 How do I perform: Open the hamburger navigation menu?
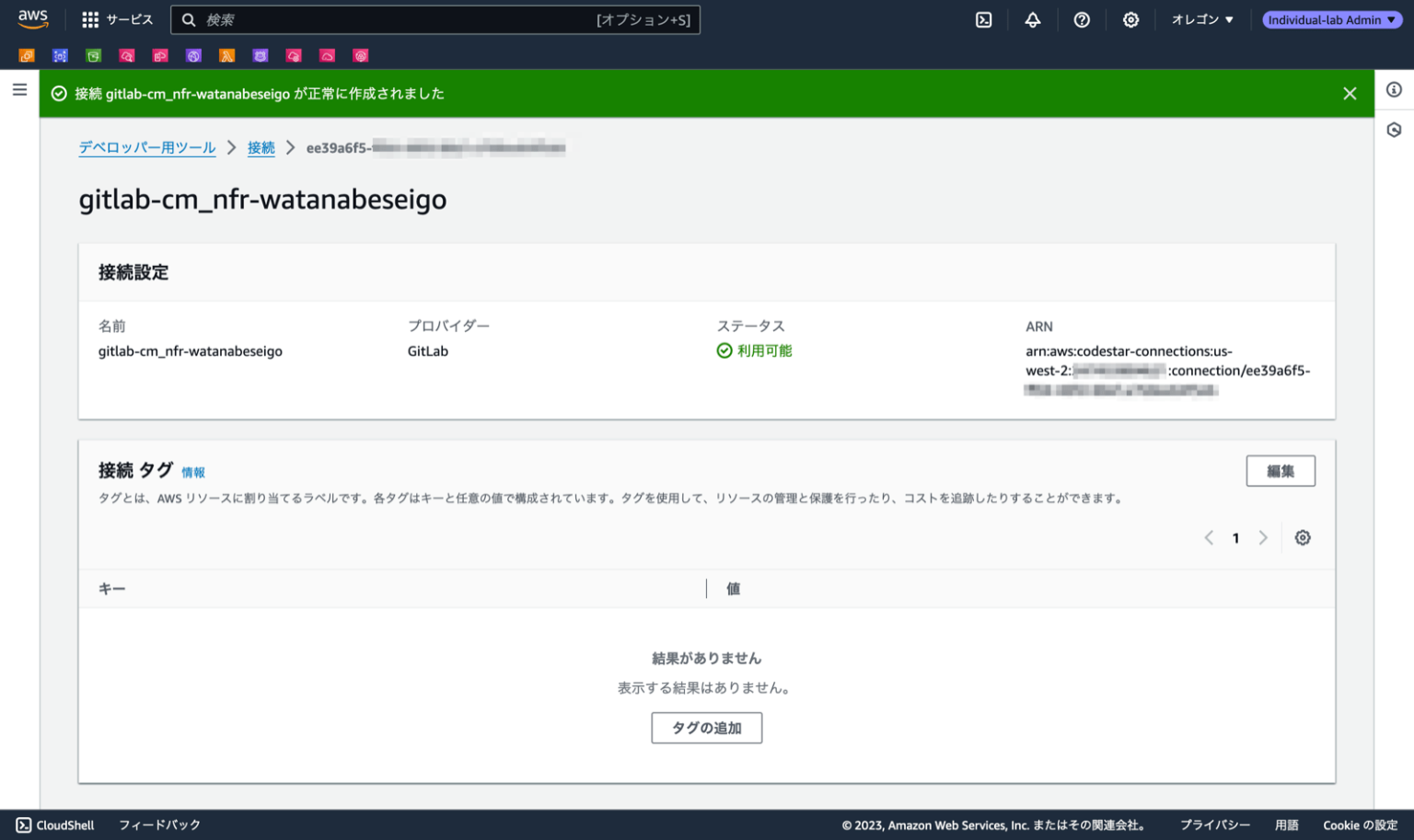(18, 89)
